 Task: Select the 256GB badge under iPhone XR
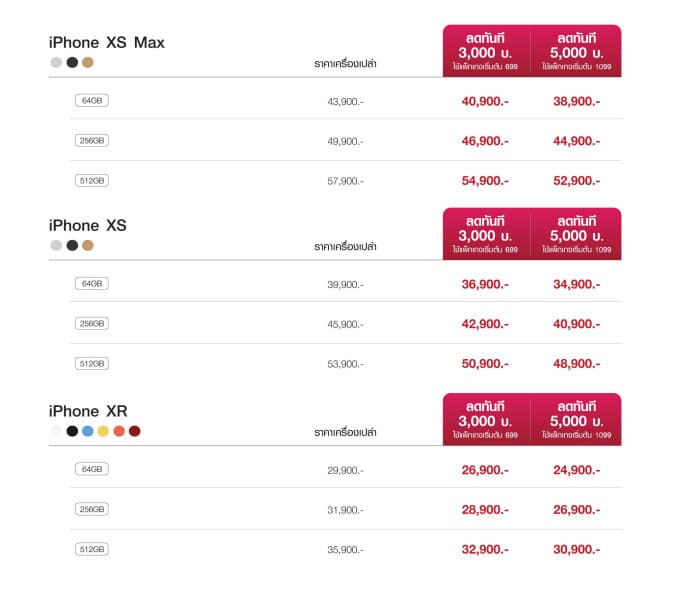pos(92,509)
